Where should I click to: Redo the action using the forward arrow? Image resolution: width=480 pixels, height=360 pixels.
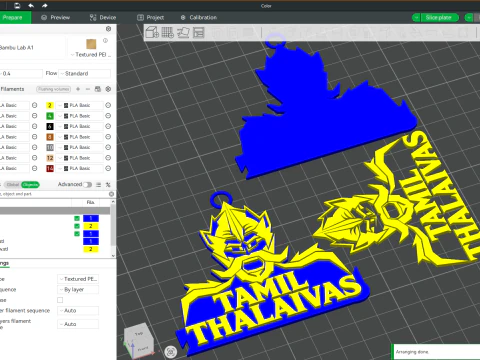tap(45, 6)
